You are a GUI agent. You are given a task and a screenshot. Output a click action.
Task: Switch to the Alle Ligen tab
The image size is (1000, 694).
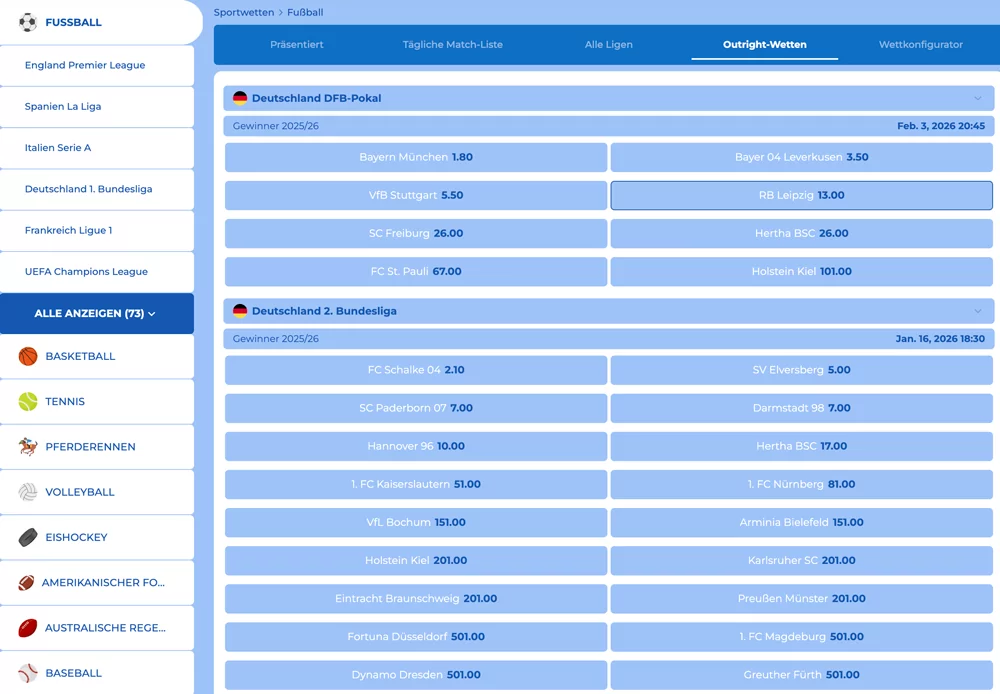[608, 45]
